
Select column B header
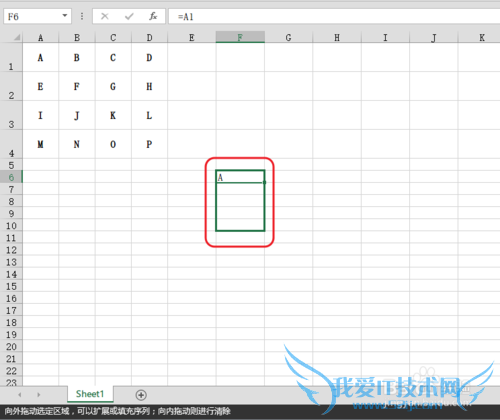(77, 38)
